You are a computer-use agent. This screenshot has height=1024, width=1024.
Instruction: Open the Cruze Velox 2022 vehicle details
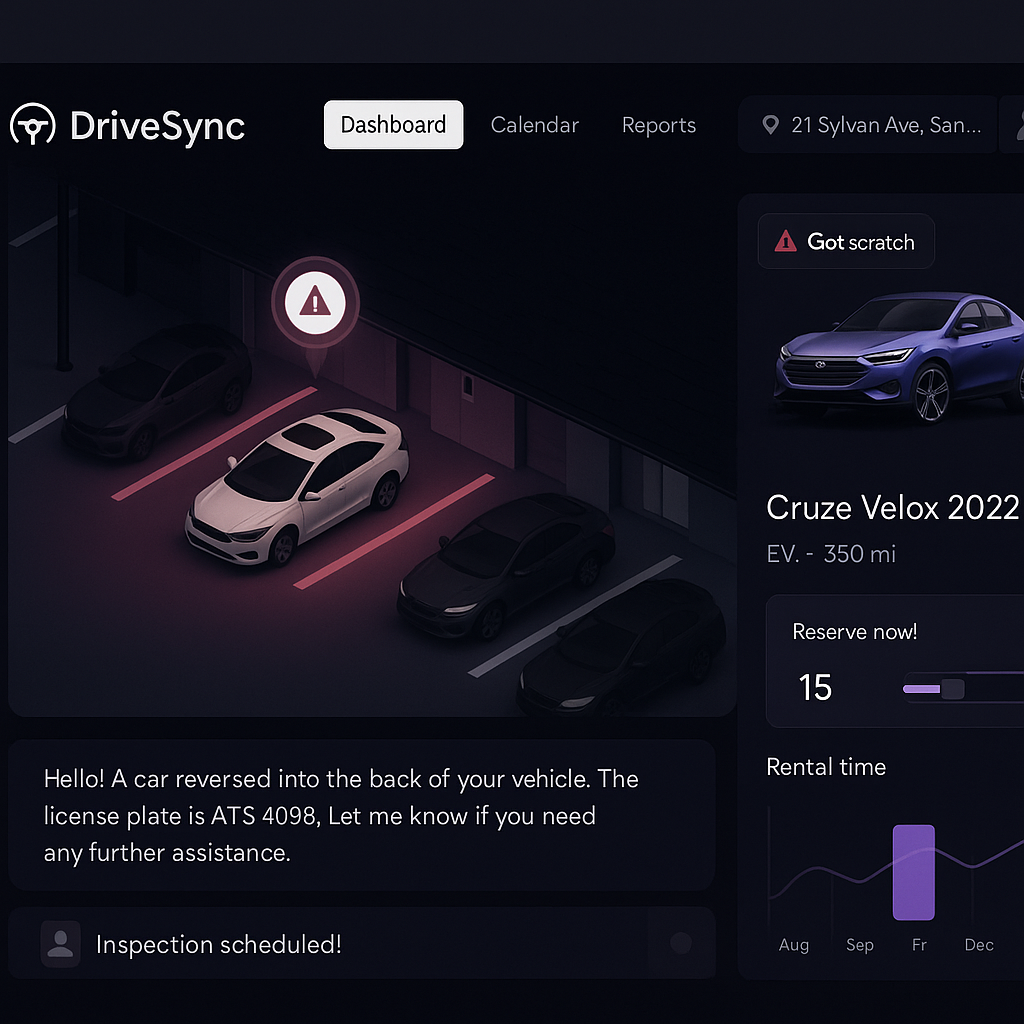[x=893, y=508]
